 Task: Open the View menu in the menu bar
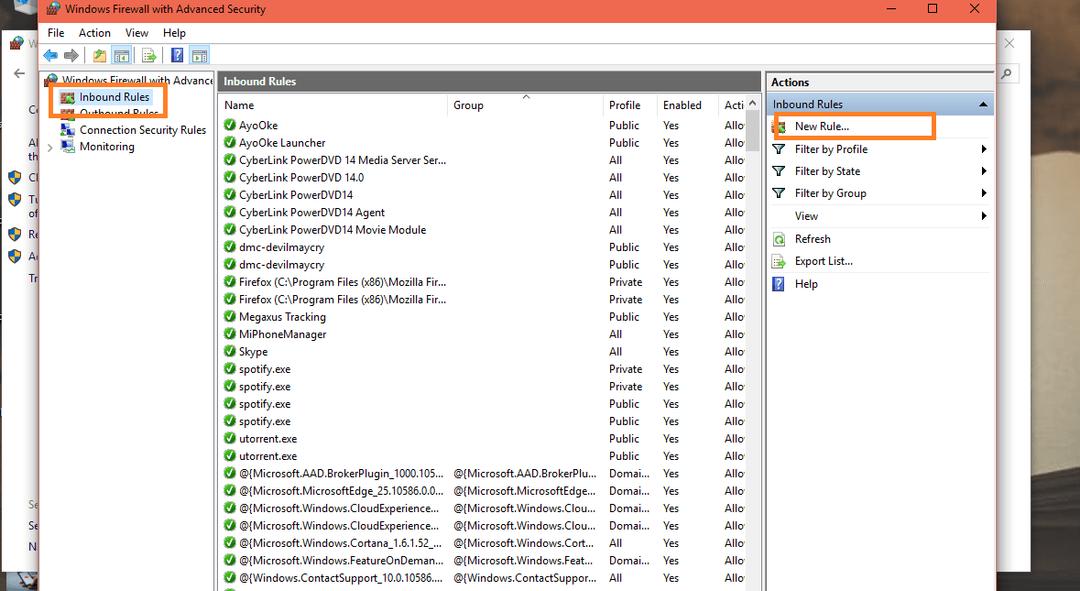136,33
